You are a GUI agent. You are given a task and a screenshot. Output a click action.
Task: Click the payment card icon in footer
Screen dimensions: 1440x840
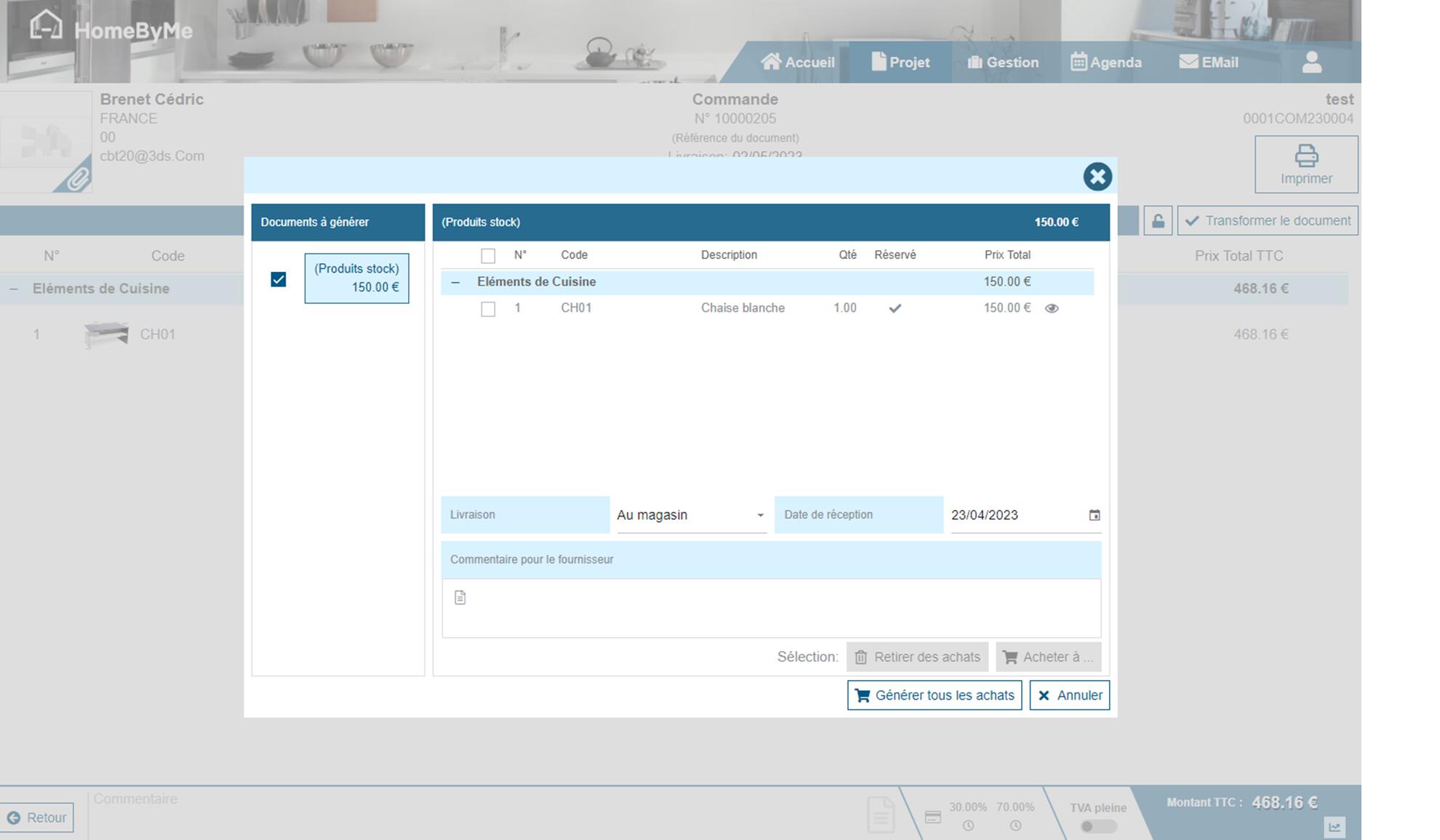[932, 817]
